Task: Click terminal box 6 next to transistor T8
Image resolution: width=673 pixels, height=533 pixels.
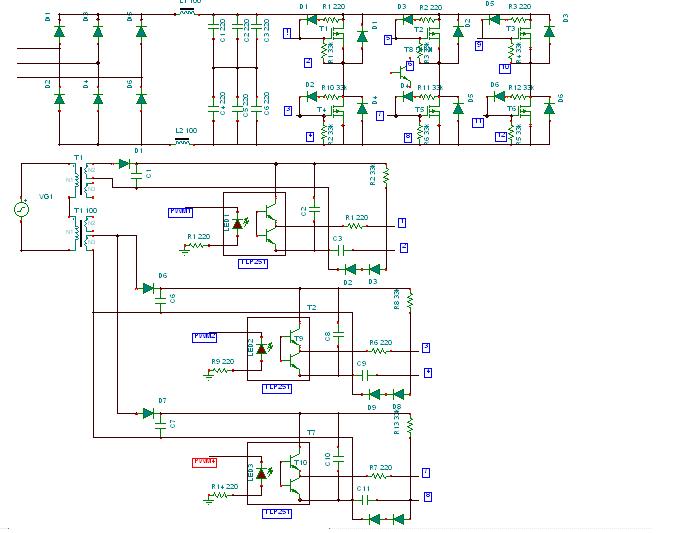Action: point(409,66)
